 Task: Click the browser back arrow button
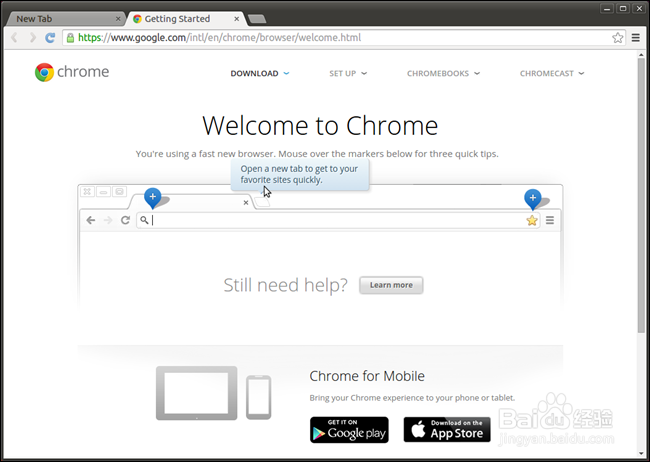pyautogui.click(x=15, y=38)
